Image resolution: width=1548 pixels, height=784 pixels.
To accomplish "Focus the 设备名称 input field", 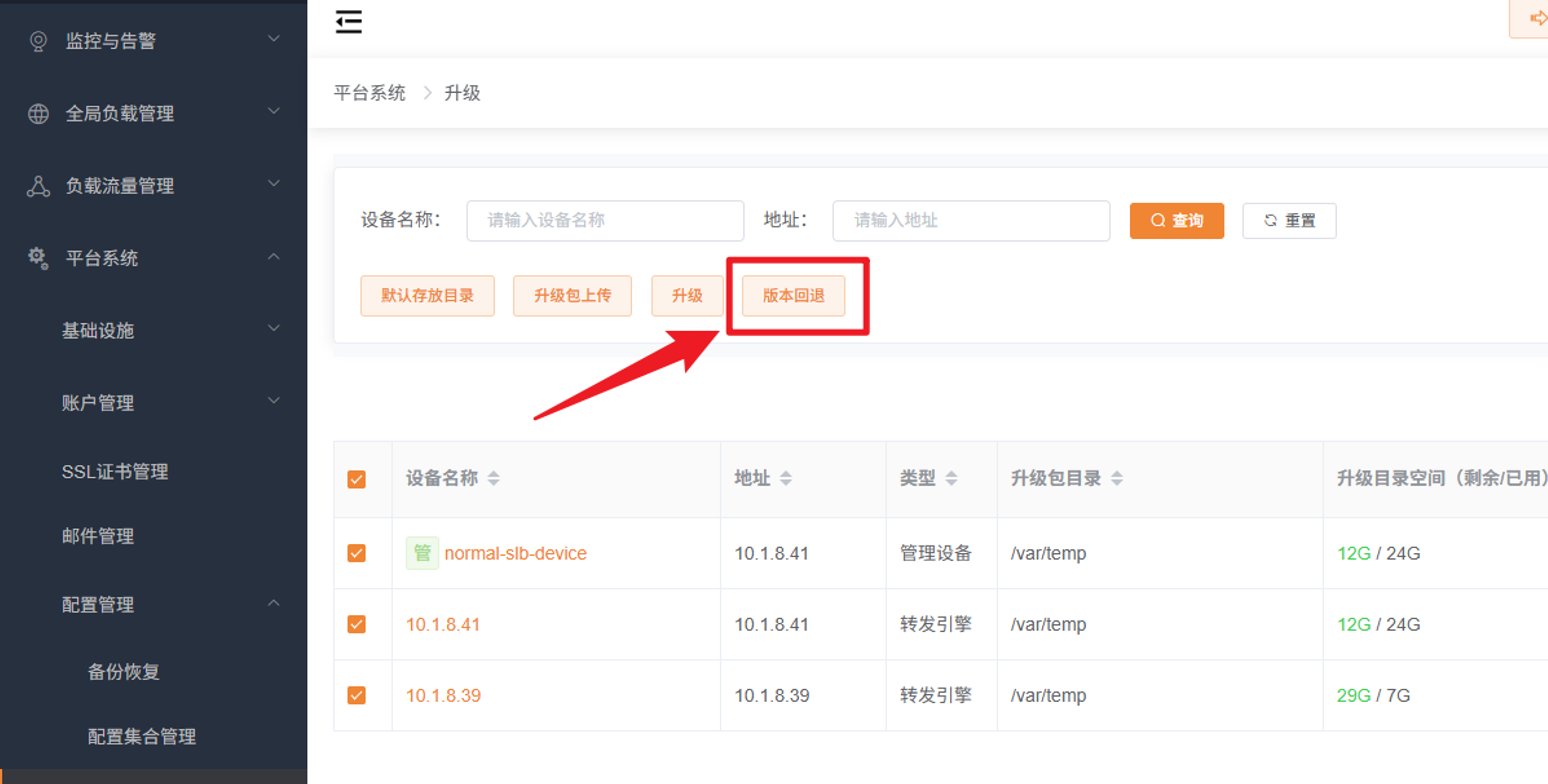I will click(605, 221).
